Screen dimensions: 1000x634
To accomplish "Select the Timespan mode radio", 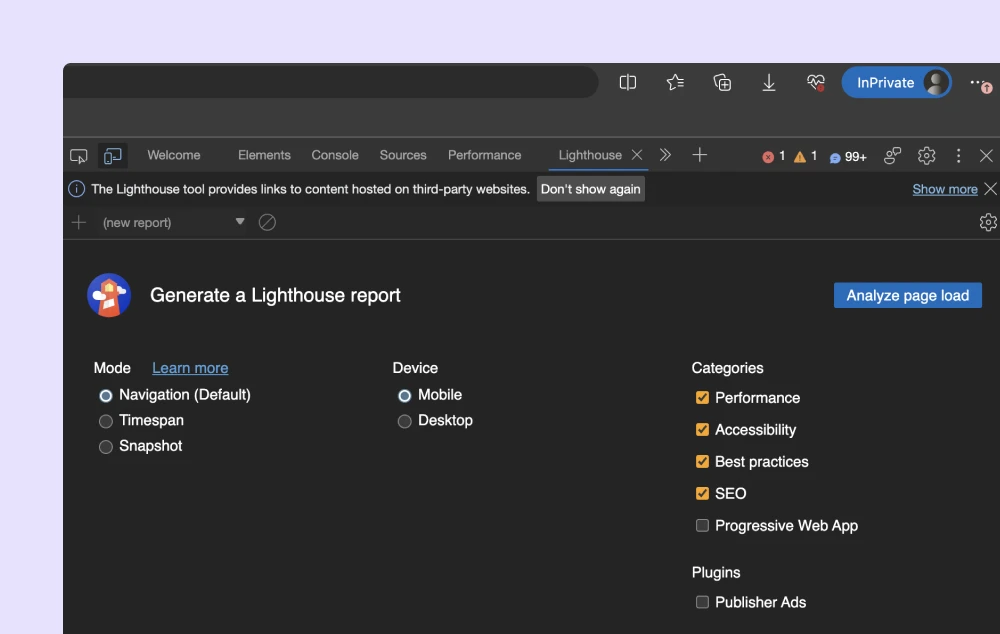I will pos(106,421).
